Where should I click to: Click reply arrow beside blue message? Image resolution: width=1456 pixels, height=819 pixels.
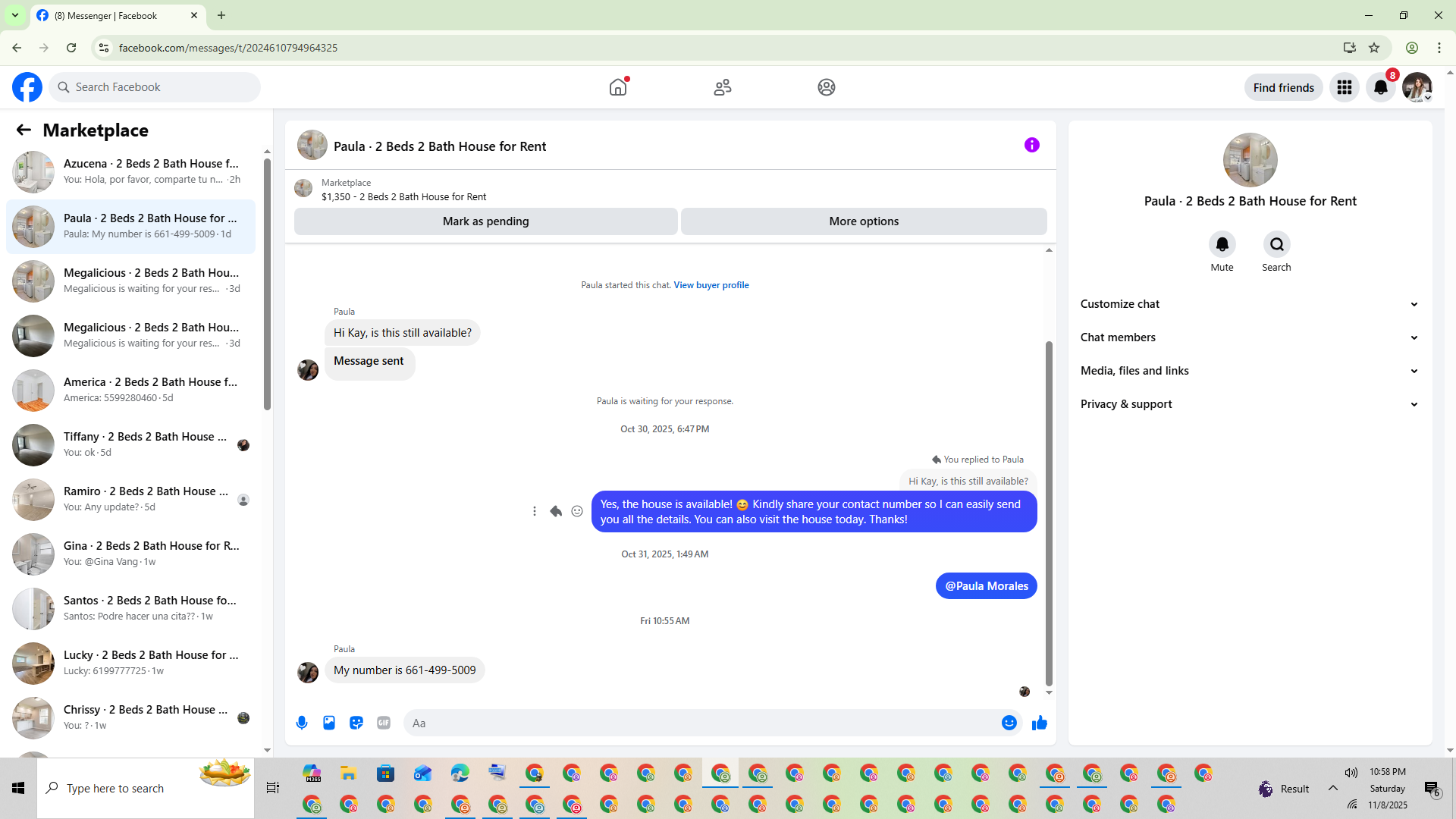(x=556, y=511)
